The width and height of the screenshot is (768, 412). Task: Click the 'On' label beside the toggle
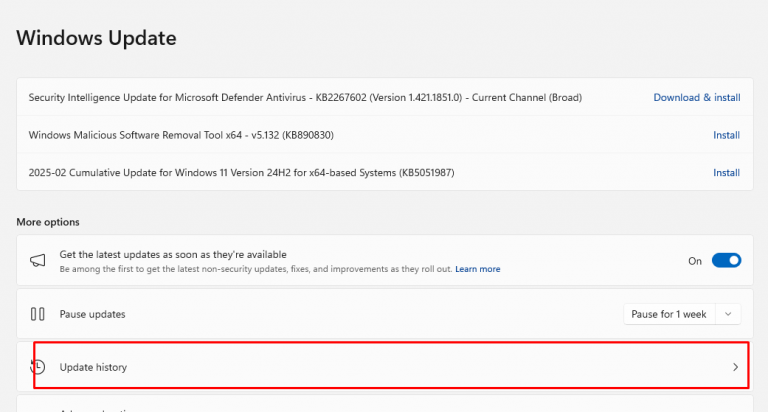coord(695,261)
